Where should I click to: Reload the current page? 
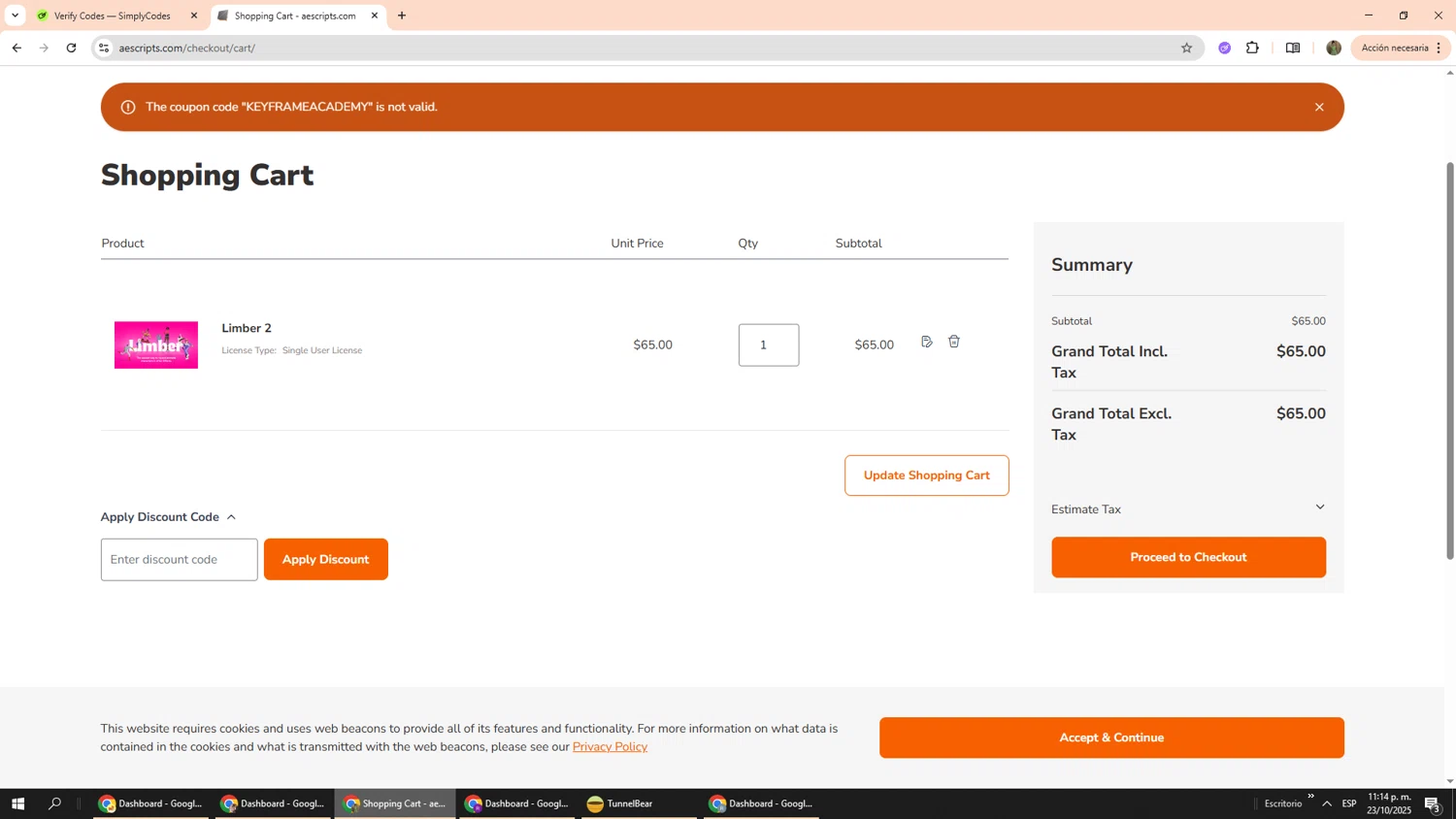point(71,48)
